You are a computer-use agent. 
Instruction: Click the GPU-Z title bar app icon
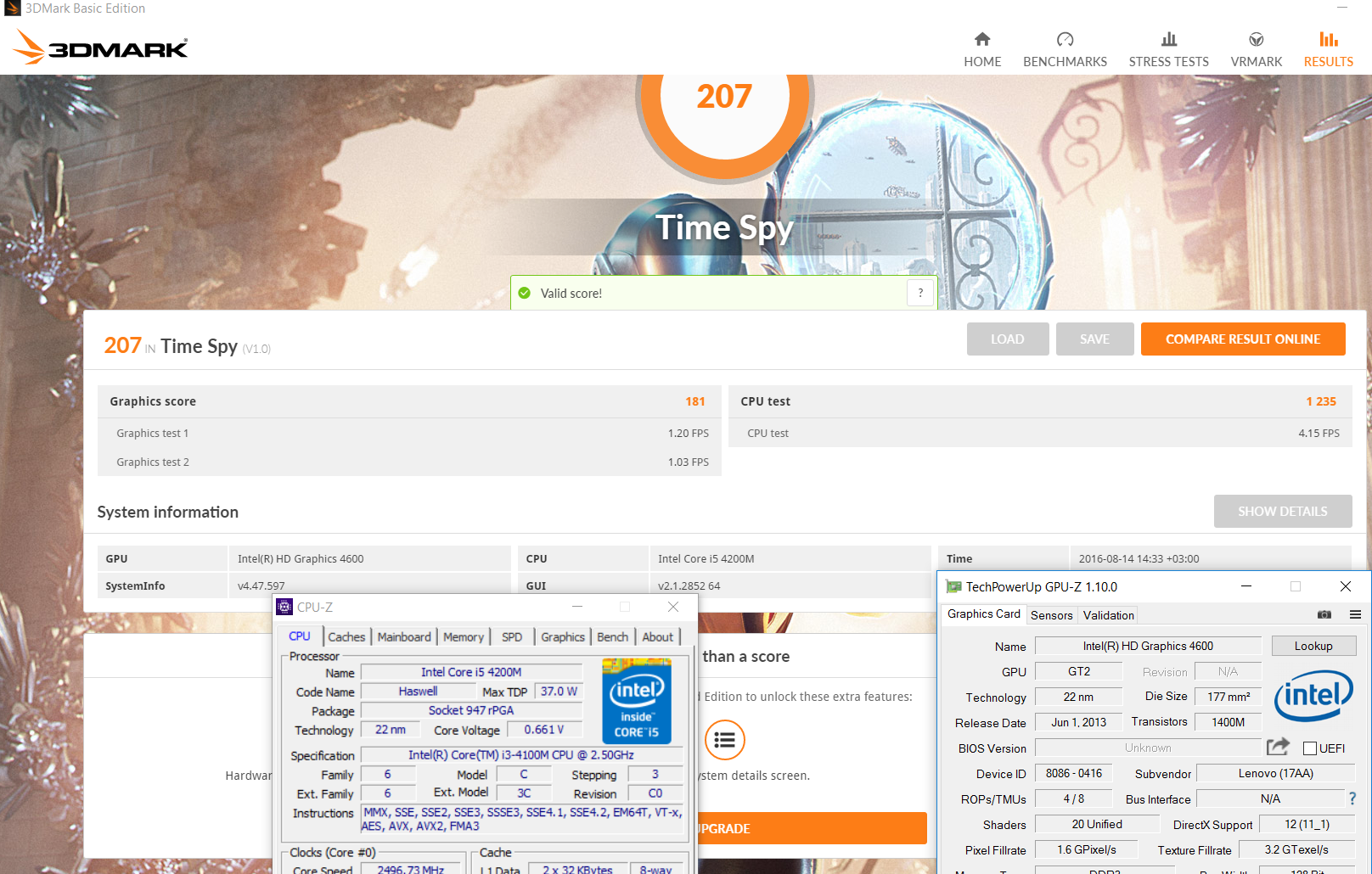tap(953, 586)
